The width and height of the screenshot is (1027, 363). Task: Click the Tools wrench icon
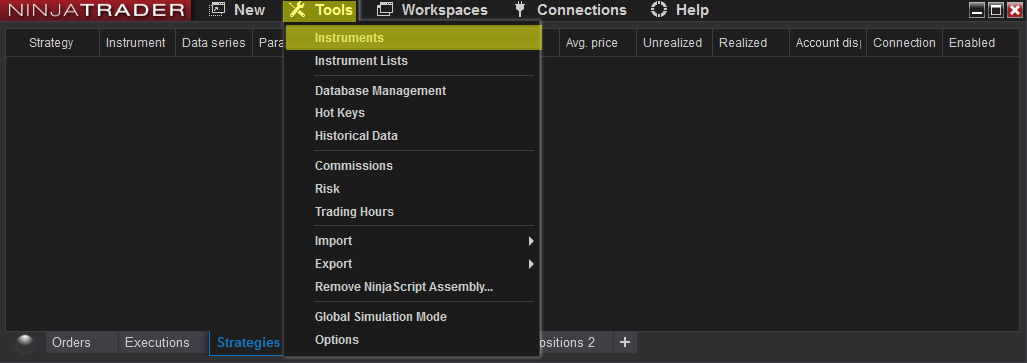point(297,10)
